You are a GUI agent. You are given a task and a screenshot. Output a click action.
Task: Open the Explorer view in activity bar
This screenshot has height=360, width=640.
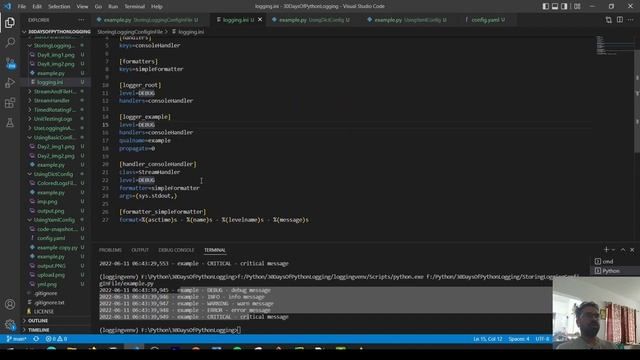[10, 22]
